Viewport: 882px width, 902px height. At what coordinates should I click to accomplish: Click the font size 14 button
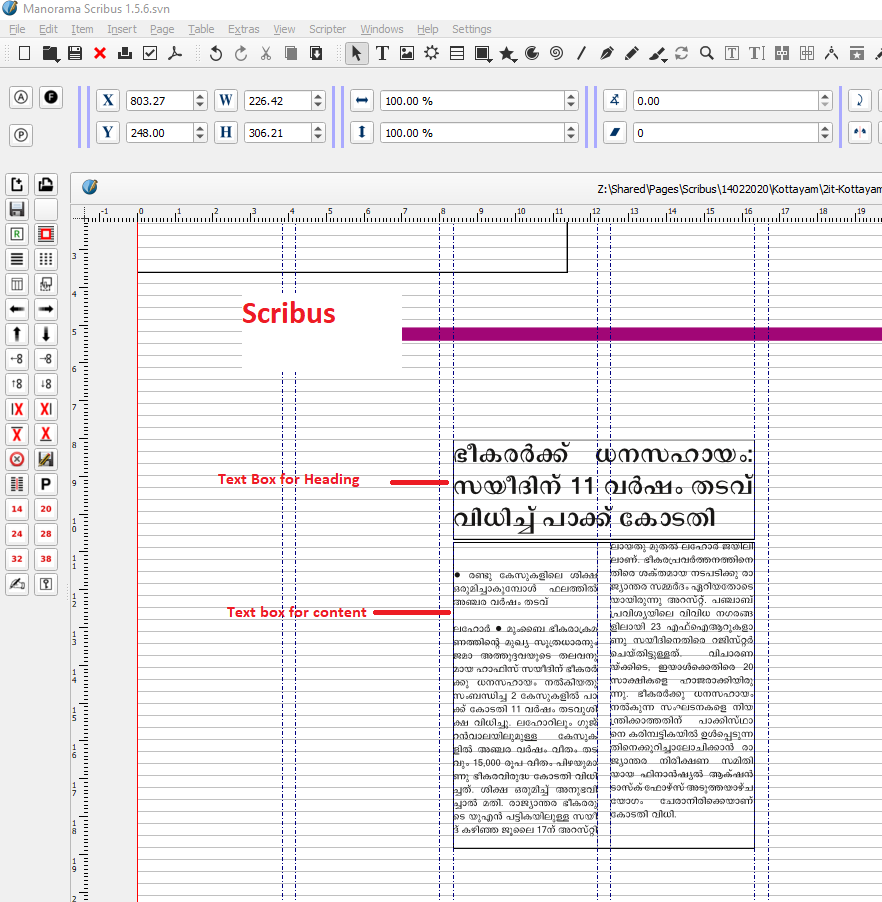(x=16, y=509)
